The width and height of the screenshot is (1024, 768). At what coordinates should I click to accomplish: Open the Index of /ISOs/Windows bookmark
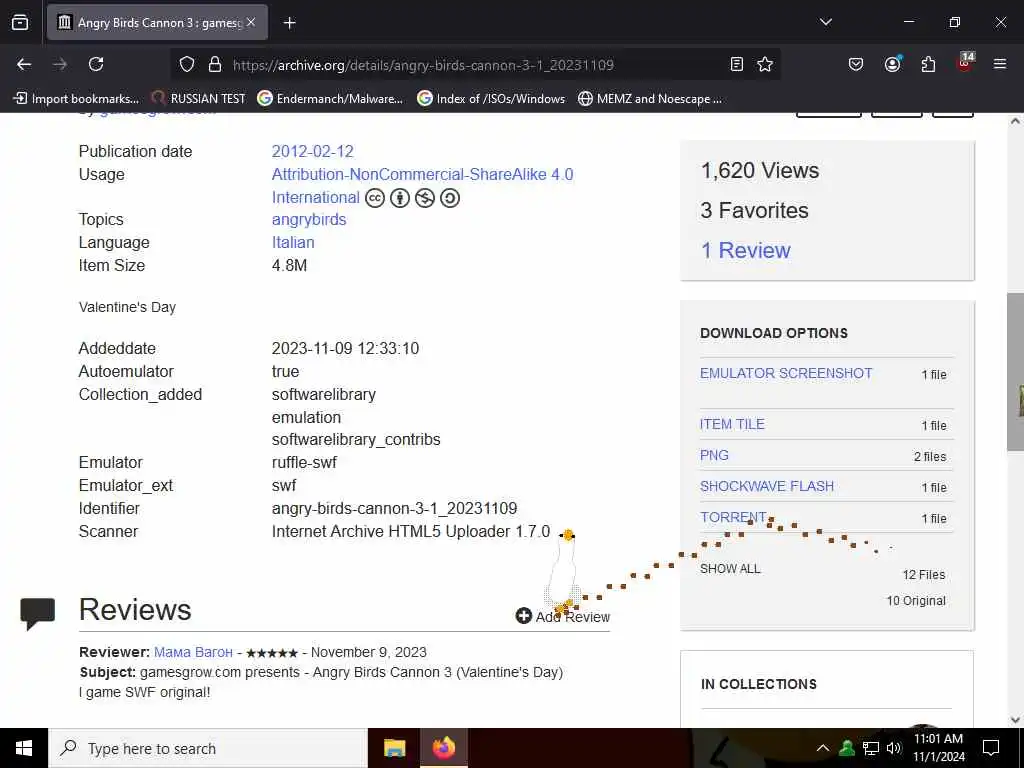click(491, 99)
